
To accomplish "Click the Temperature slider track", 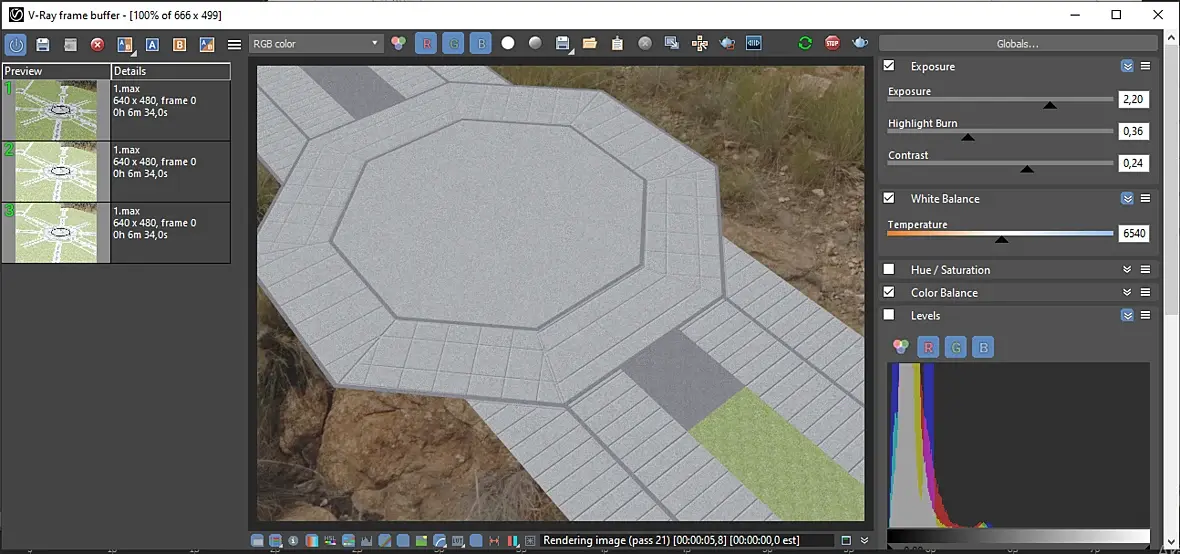I will pos(1000,233).
